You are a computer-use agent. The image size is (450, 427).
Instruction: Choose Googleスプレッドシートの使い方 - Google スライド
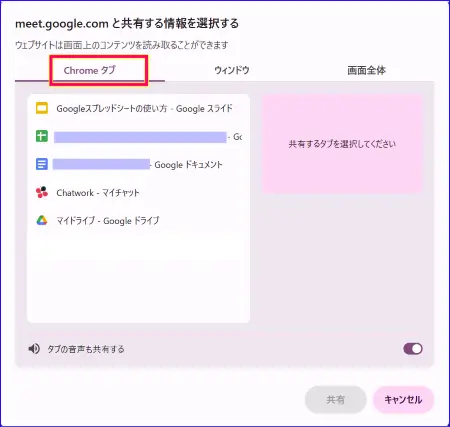(138, 108)
